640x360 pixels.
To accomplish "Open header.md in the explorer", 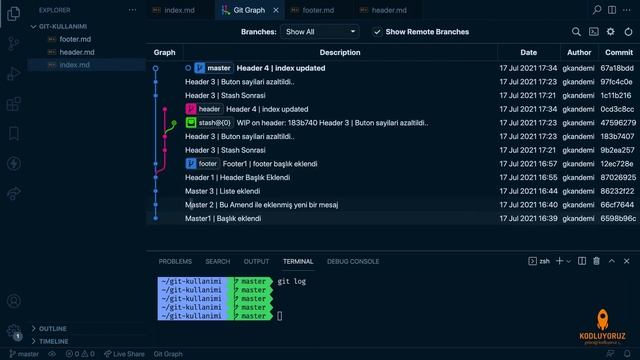I will (77, 52).
